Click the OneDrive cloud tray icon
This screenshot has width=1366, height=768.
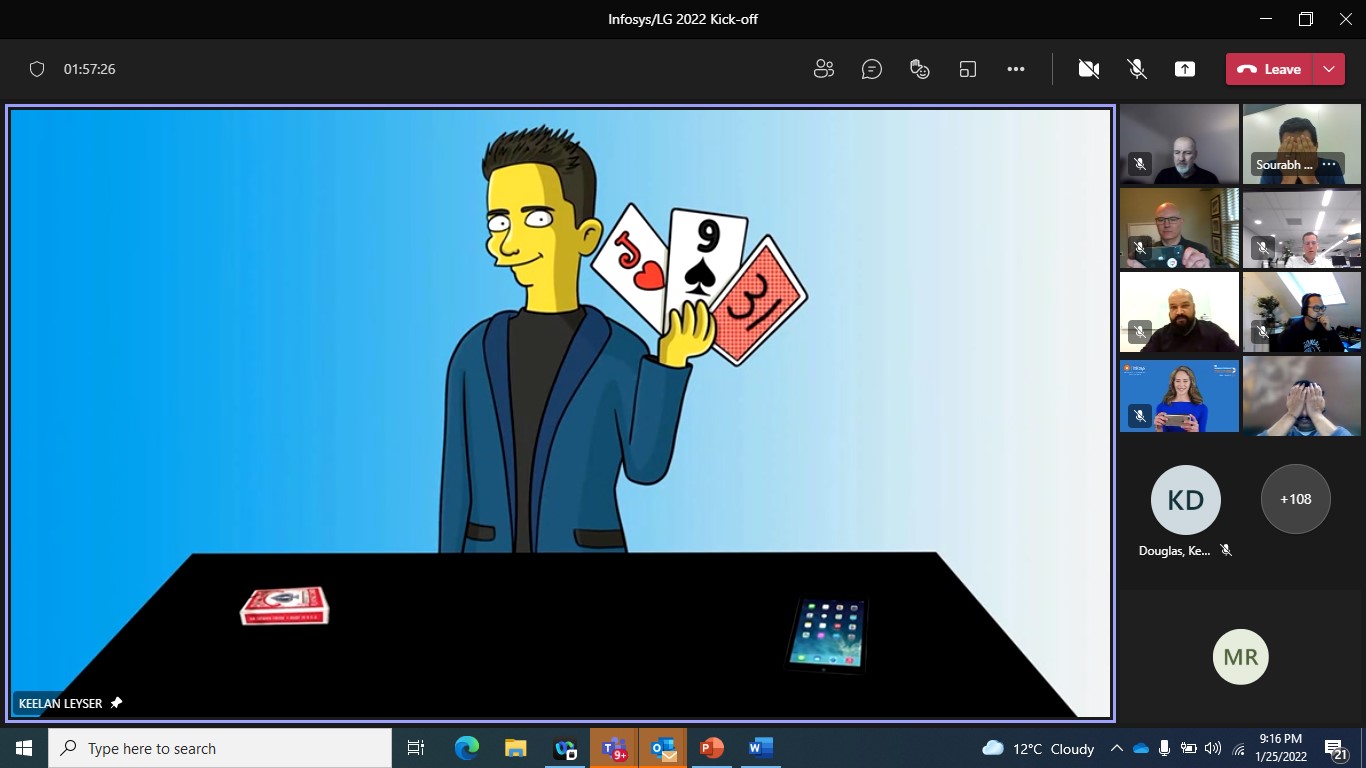(x=1141, y=748)
